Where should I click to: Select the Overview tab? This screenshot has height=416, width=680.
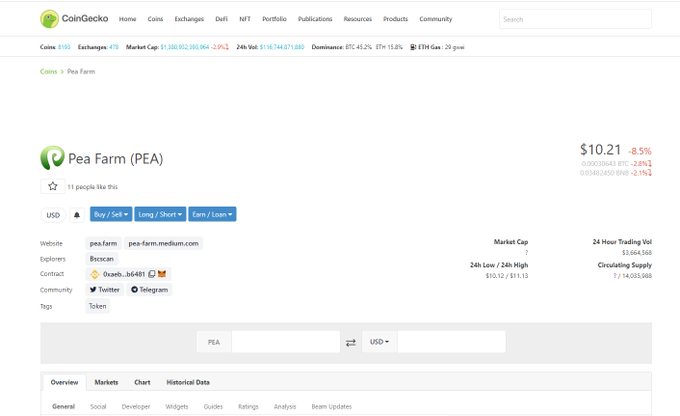65,383
